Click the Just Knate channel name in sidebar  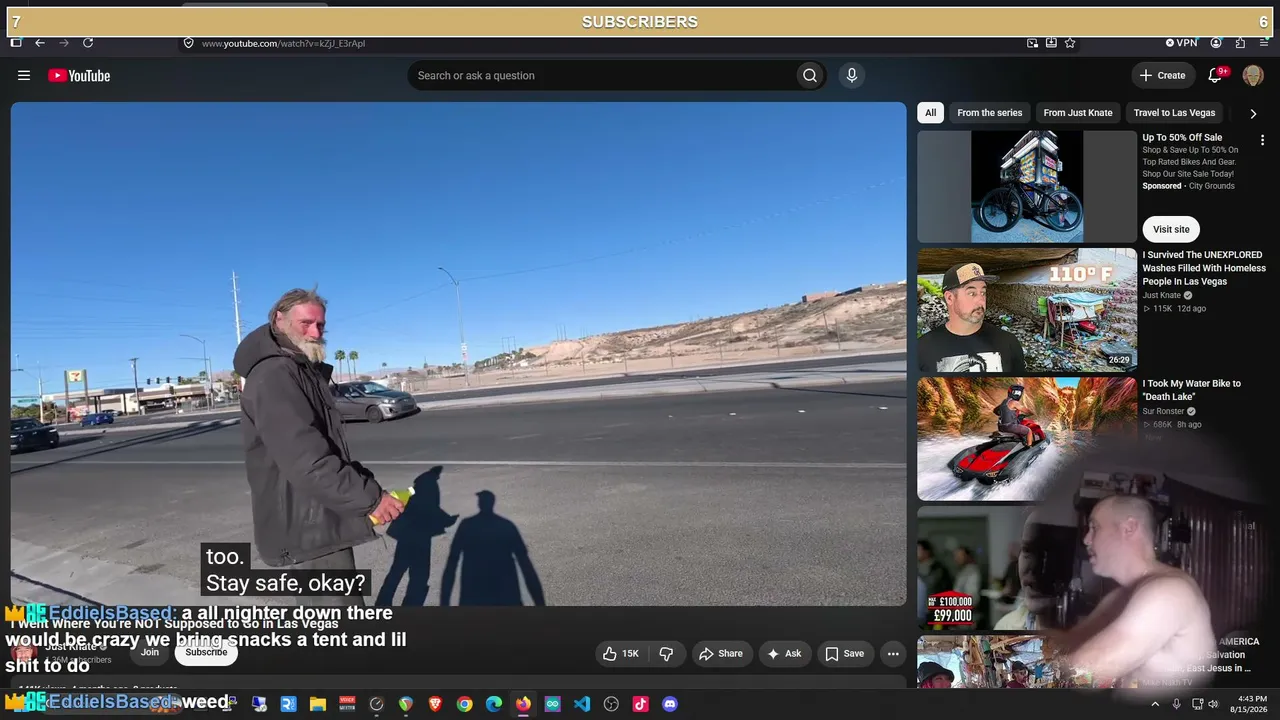coord(1162,296)
